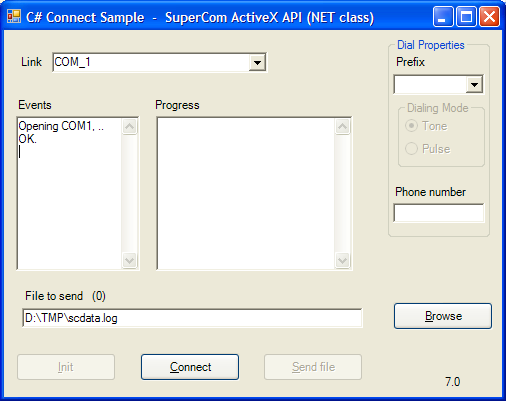Screen dimensions: 506x401
Task: Maximize the C# Connect Sample window
Action: [466, 17]
